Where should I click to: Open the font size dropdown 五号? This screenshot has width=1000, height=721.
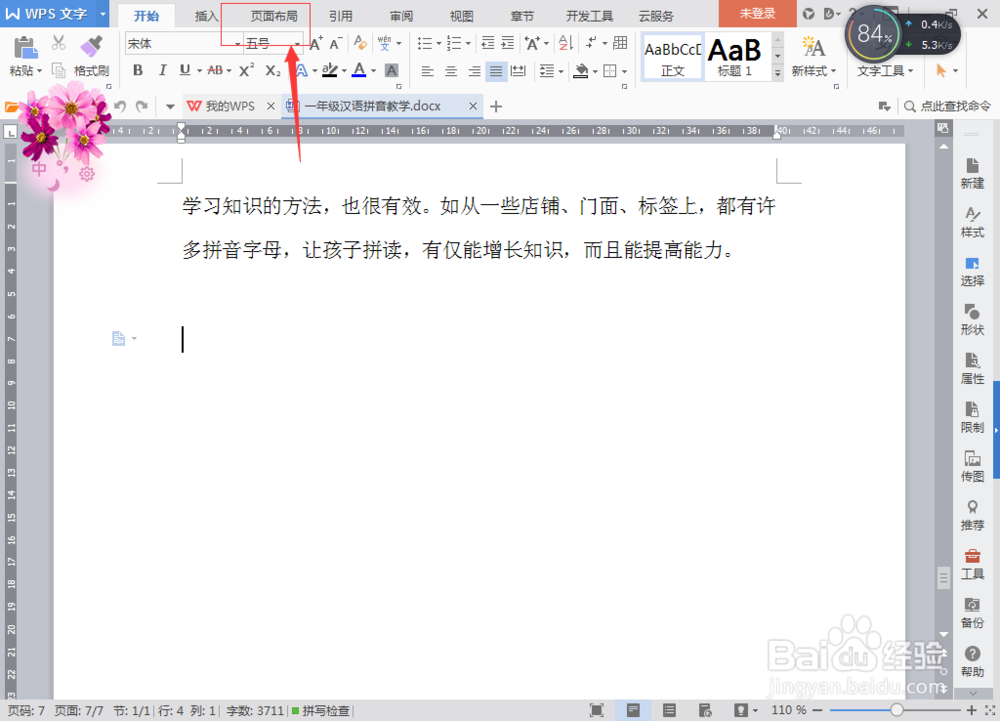coord(297,44)
